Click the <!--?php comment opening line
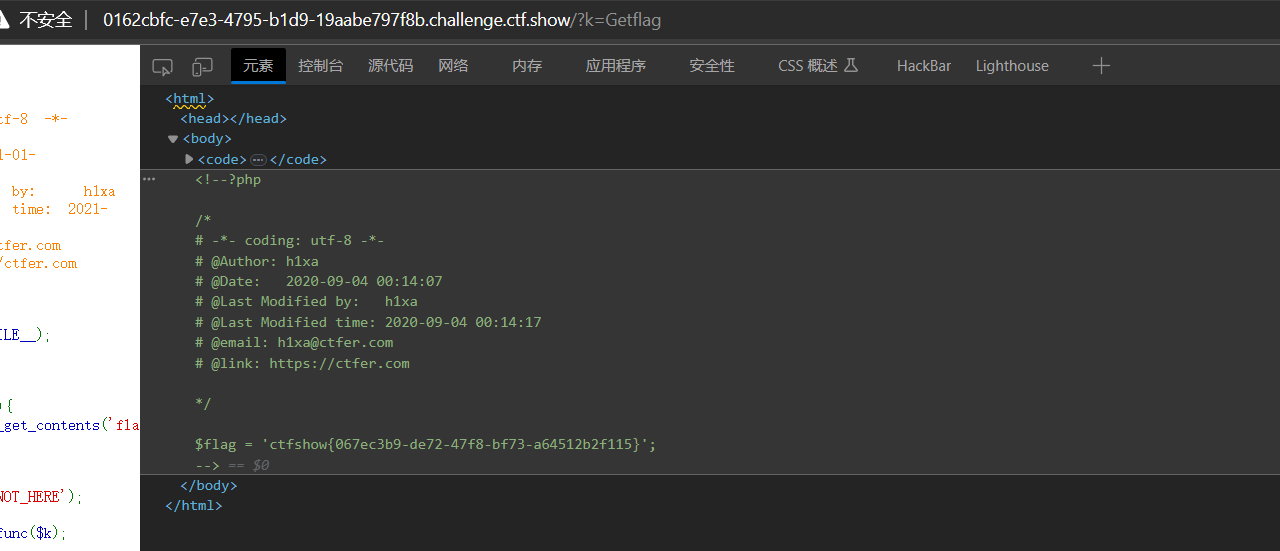The height and width of the screenshot is (551, 1280). pos(228,180)
